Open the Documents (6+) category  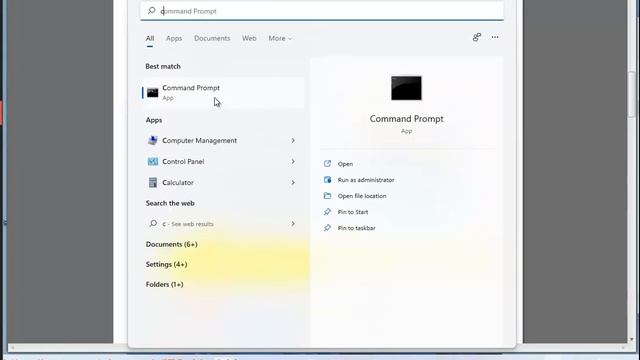[171, 244]
